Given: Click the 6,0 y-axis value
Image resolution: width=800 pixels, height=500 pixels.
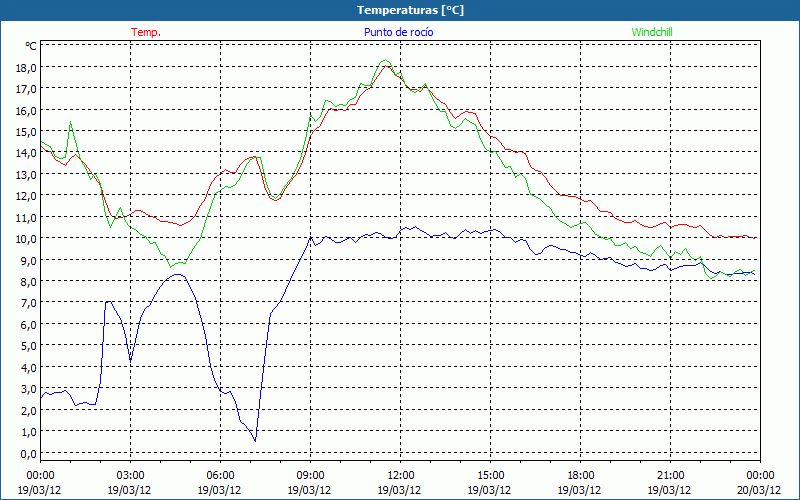Looking at the screenshot, I should coord(29,324).
